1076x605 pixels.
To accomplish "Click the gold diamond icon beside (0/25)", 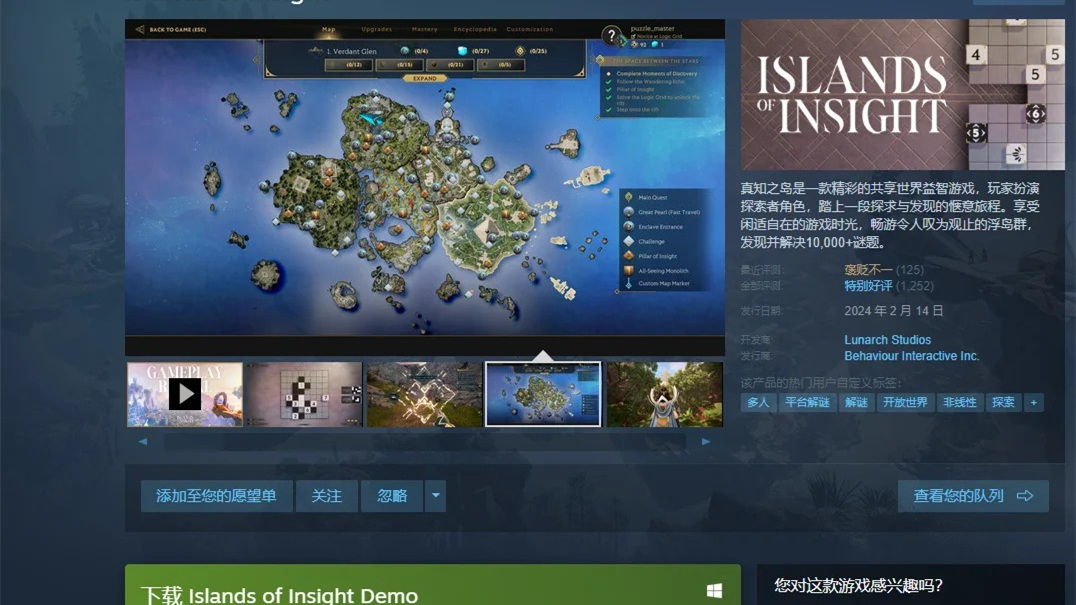I will (x=520, y=51).
